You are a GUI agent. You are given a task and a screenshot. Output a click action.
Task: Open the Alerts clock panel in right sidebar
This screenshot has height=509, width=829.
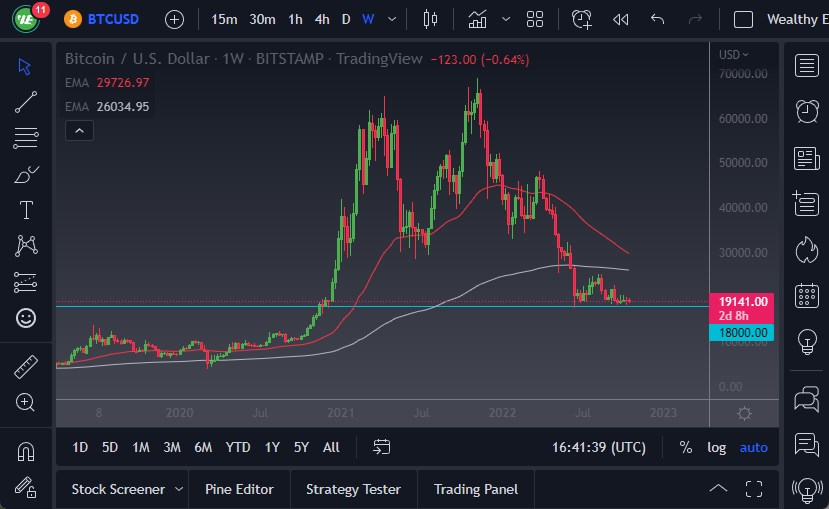(x=806, y=111)
